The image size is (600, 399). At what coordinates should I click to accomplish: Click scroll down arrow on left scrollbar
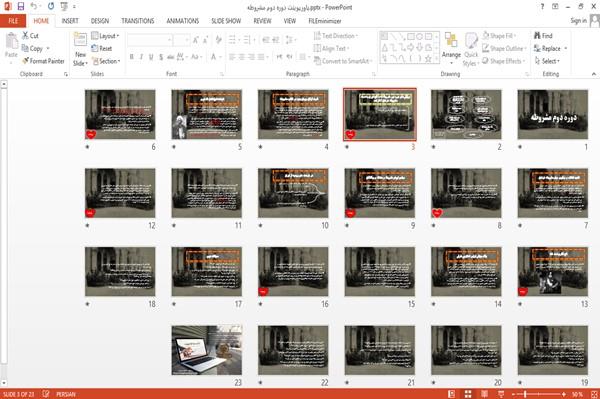4,383
